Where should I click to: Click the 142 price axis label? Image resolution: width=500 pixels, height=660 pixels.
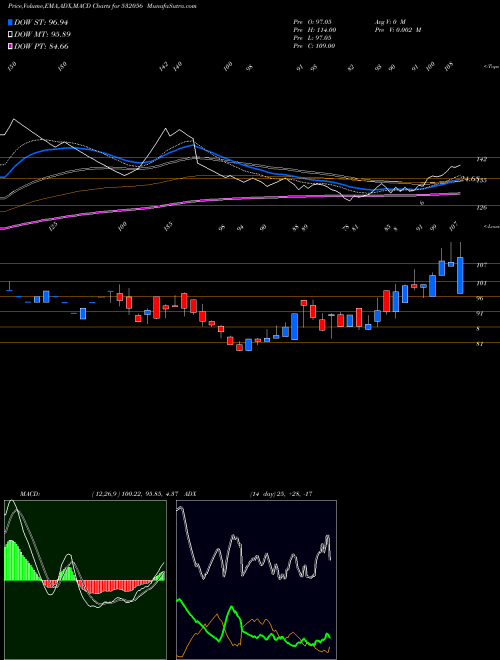pyautogui.click(x=482, y=159)
